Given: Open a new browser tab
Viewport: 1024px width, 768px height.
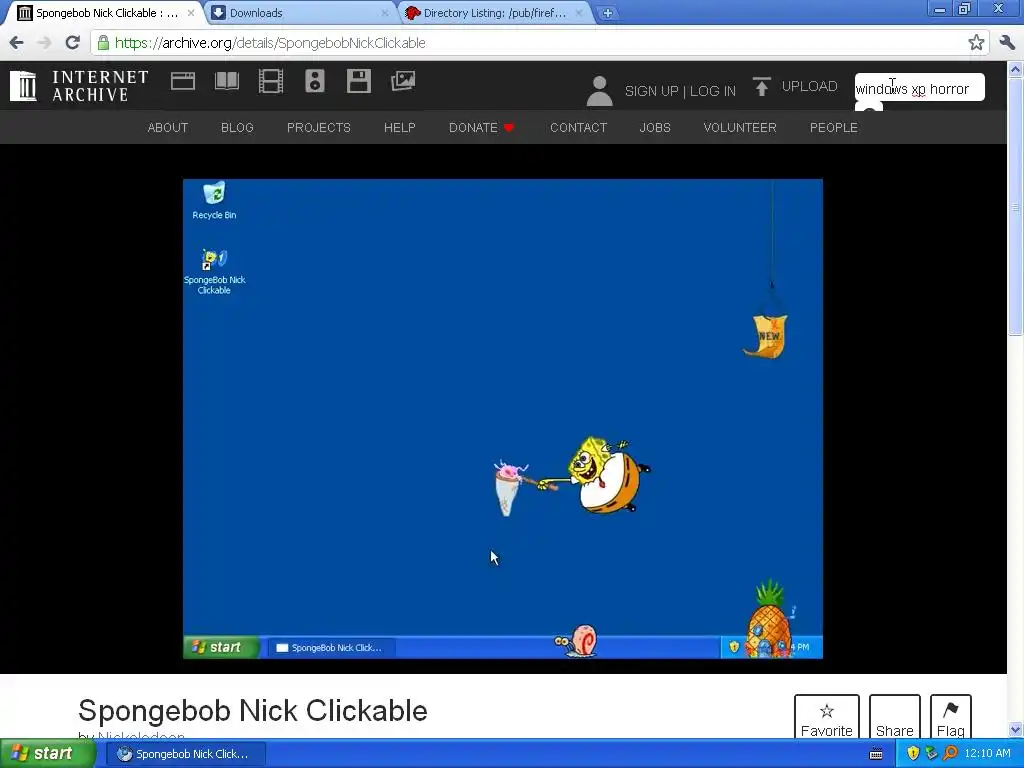Looking at the screenshot, I should pos(607,13).
